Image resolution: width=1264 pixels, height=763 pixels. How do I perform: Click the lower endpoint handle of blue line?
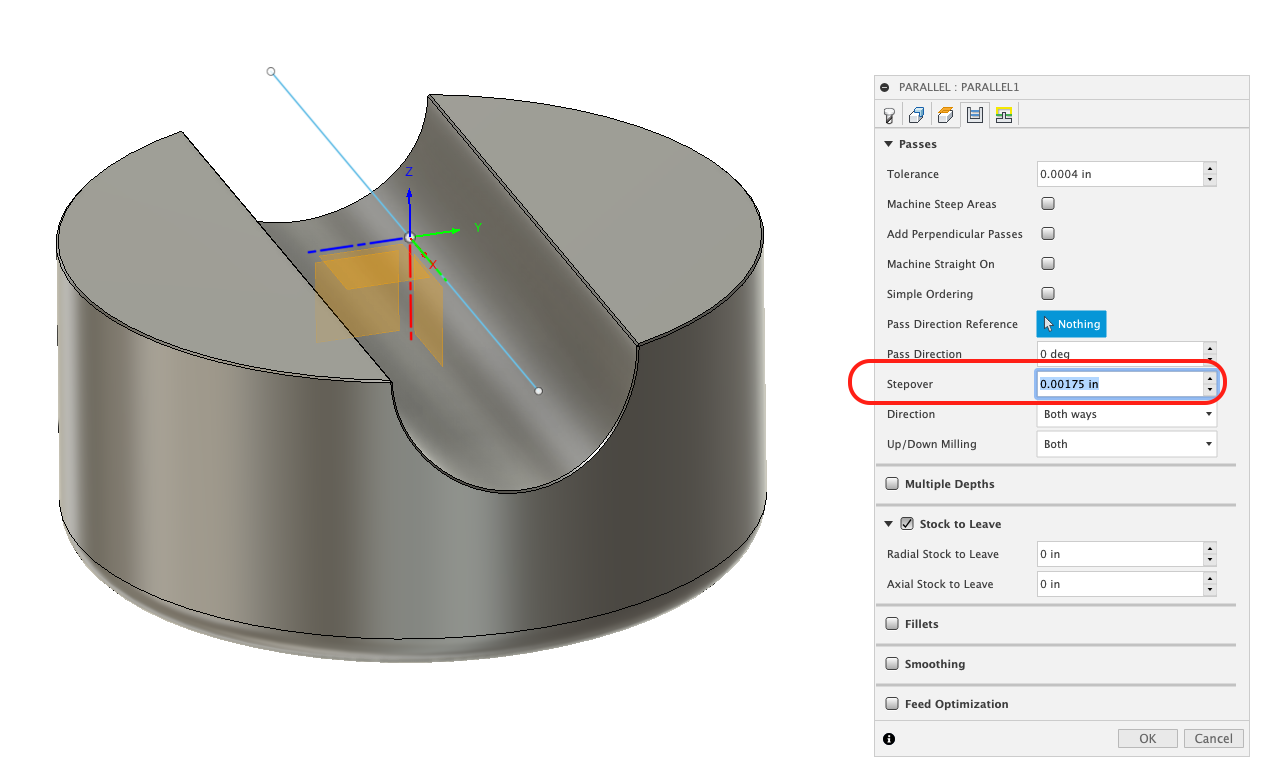(539, 391)
